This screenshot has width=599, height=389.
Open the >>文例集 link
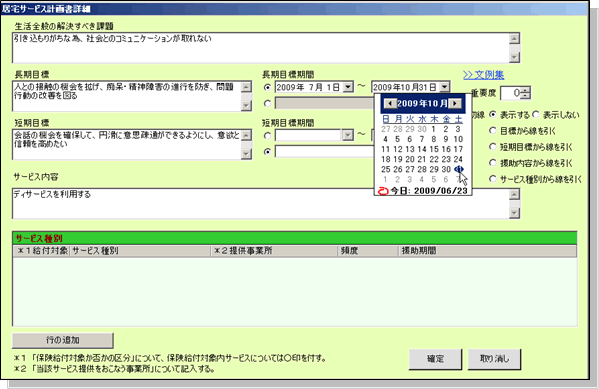pyautogui.click(x=484, y=75)
